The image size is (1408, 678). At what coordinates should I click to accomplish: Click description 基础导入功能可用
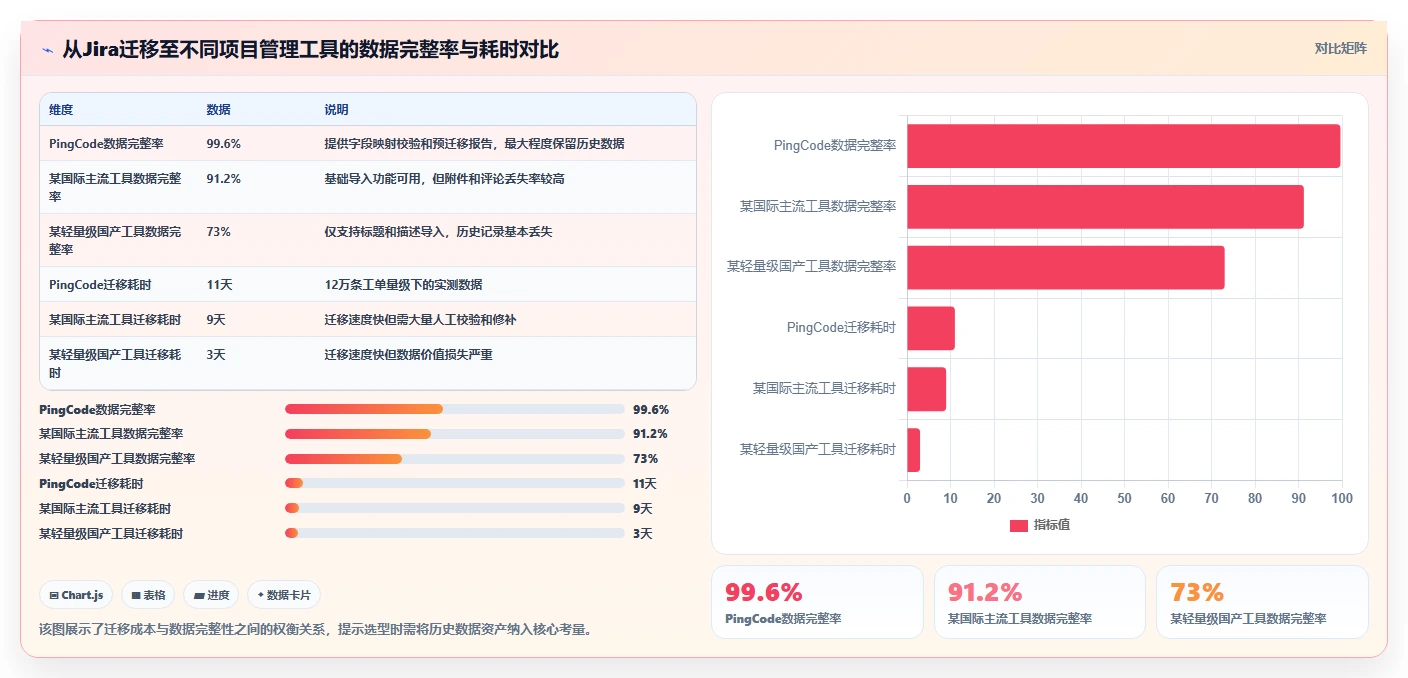coord(444,179)
